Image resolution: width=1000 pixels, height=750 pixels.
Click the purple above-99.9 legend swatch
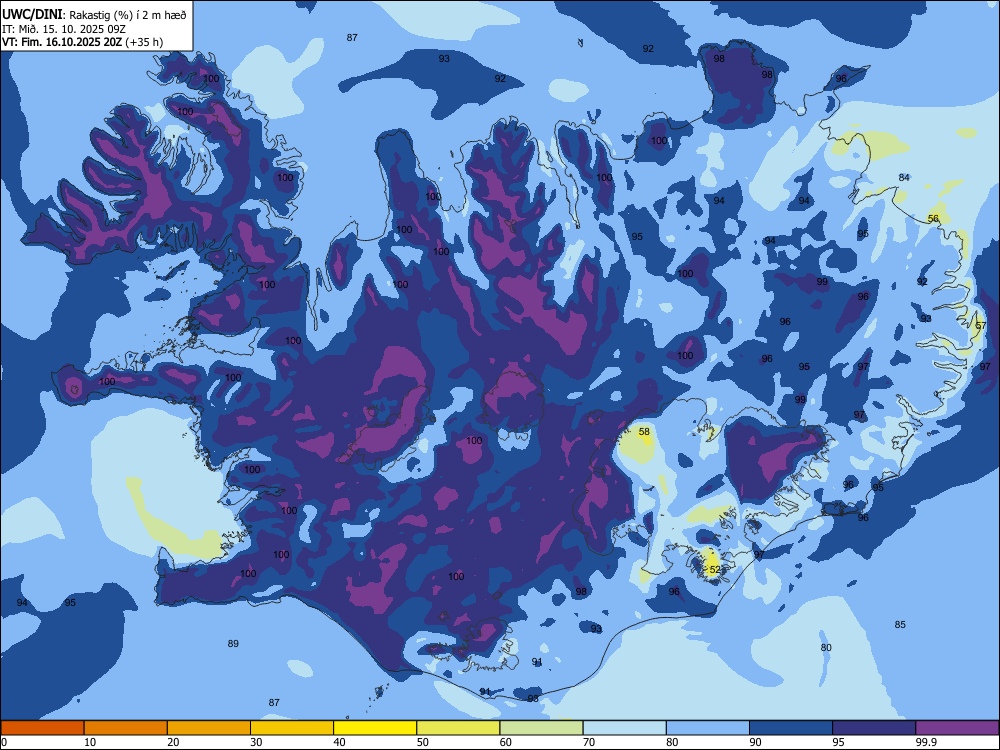tap(957, 728)
